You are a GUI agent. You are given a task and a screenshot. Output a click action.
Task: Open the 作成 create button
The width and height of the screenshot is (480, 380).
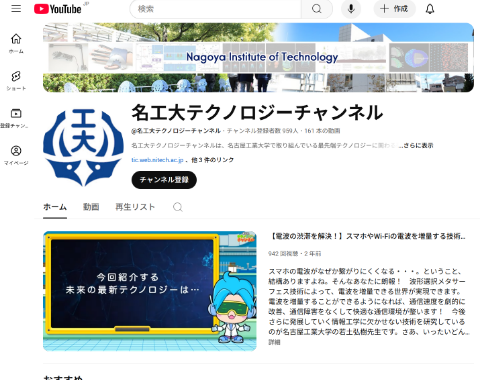point(394,9)
